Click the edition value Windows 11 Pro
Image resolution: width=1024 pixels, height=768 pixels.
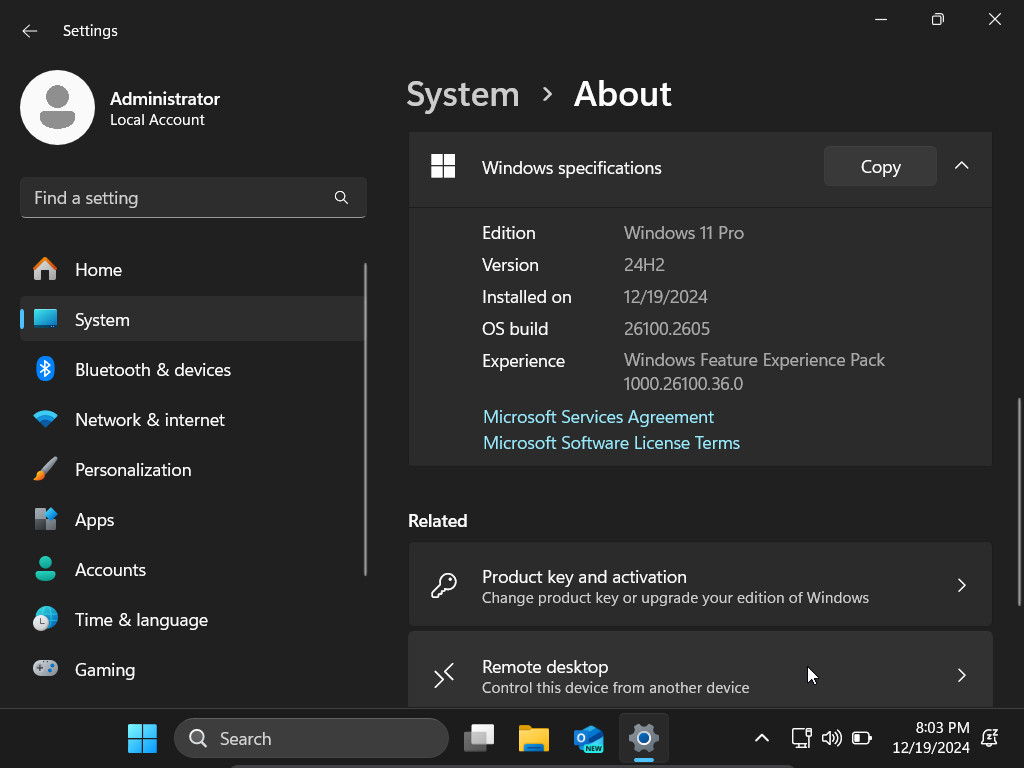point(684,233)
